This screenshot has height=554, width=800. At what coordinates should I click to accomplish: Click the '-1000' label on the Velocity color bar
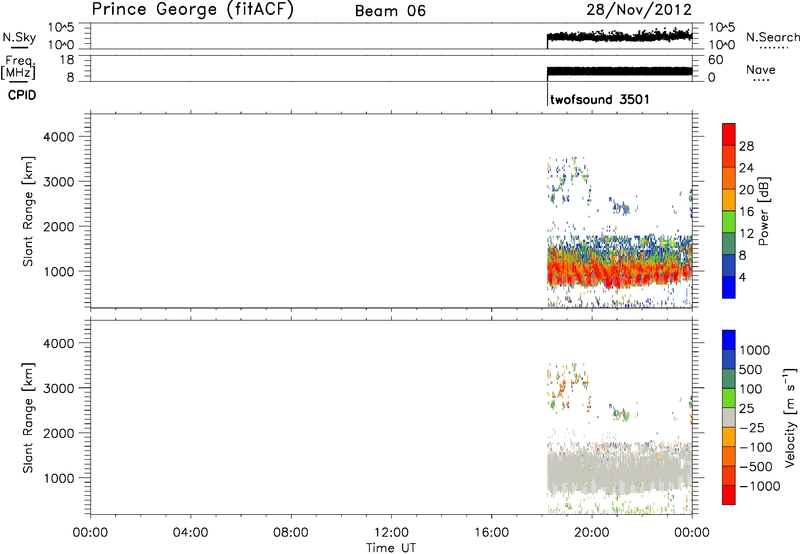click(x=760, y=486)
